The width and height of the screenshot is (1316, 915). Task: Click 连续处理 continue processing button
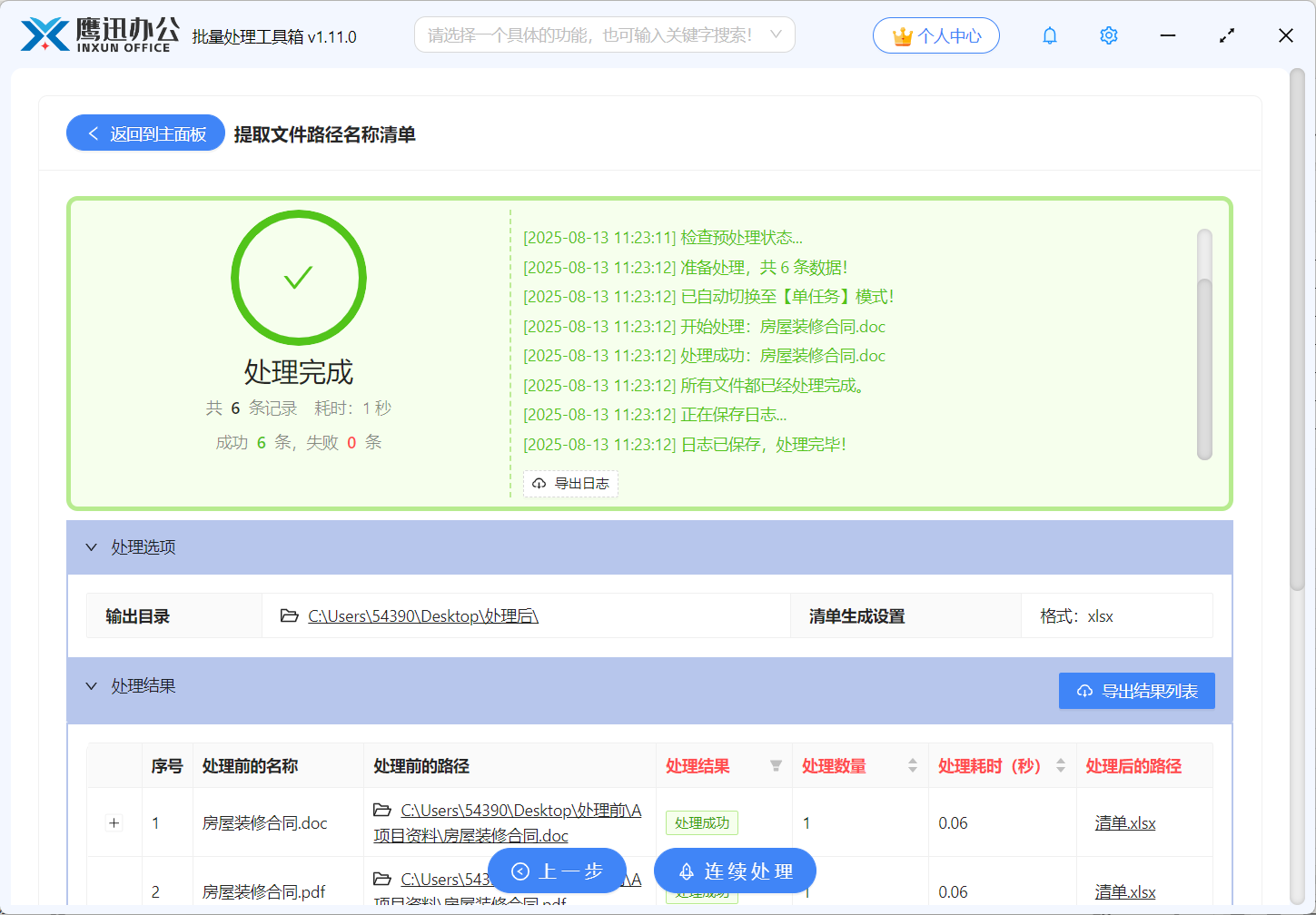pyautogui.click(x=735, y=871)
